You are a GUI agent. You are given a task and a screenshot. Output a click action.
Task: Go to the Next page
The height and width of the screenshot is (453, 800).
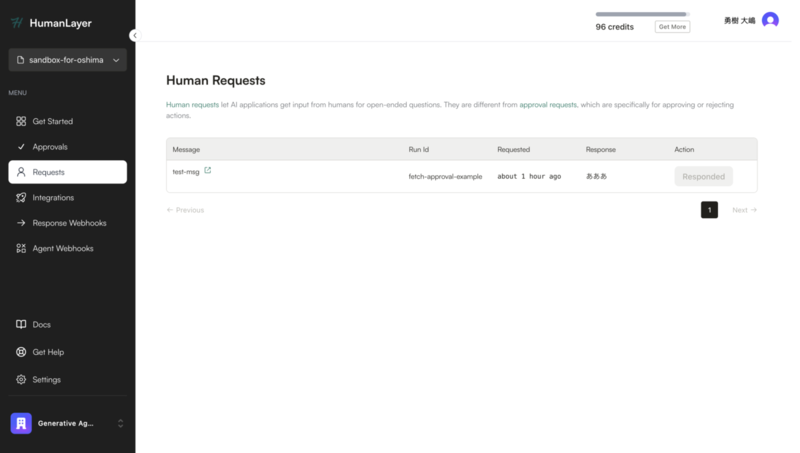pos(744,210)
